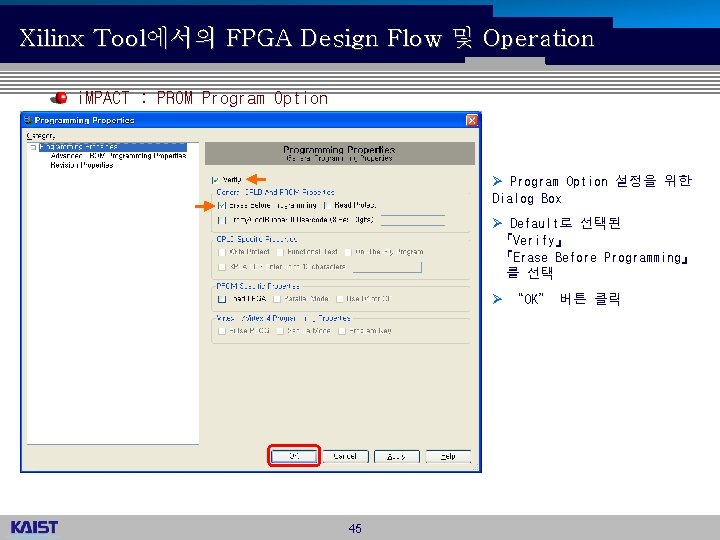Enable the Program Key checkbox

point(342,331)
